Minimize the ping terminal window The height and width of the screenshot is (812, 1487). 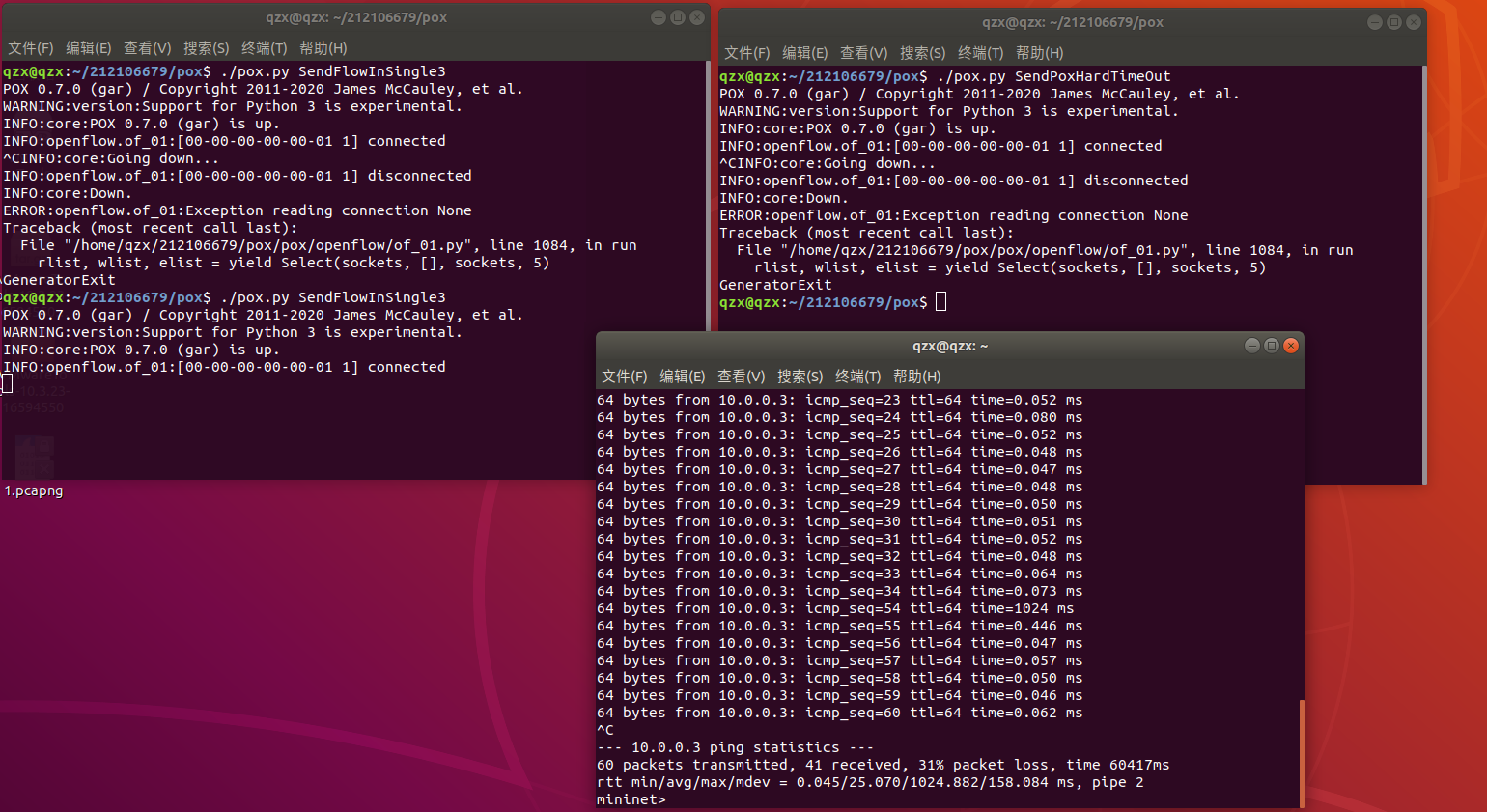point(1252,346)
